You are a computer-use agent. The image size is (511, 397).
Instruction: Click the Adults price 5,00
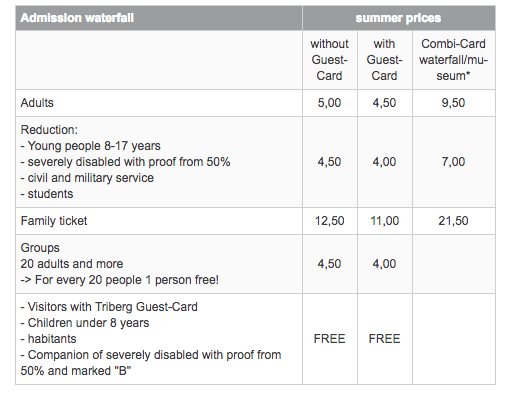tap(329, 103)
